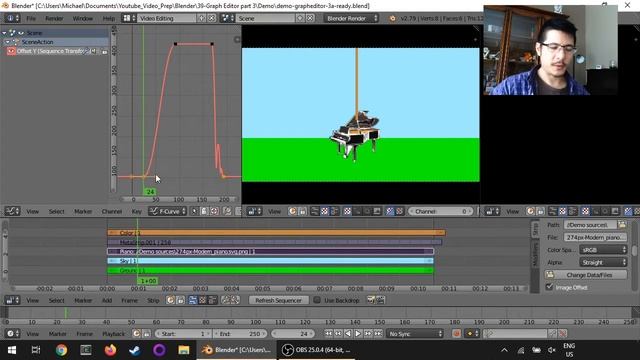Toggle the auto keyframe record button
Image resolution: width=640 pixels, height=360 pixels.
(x=456, y=333)
